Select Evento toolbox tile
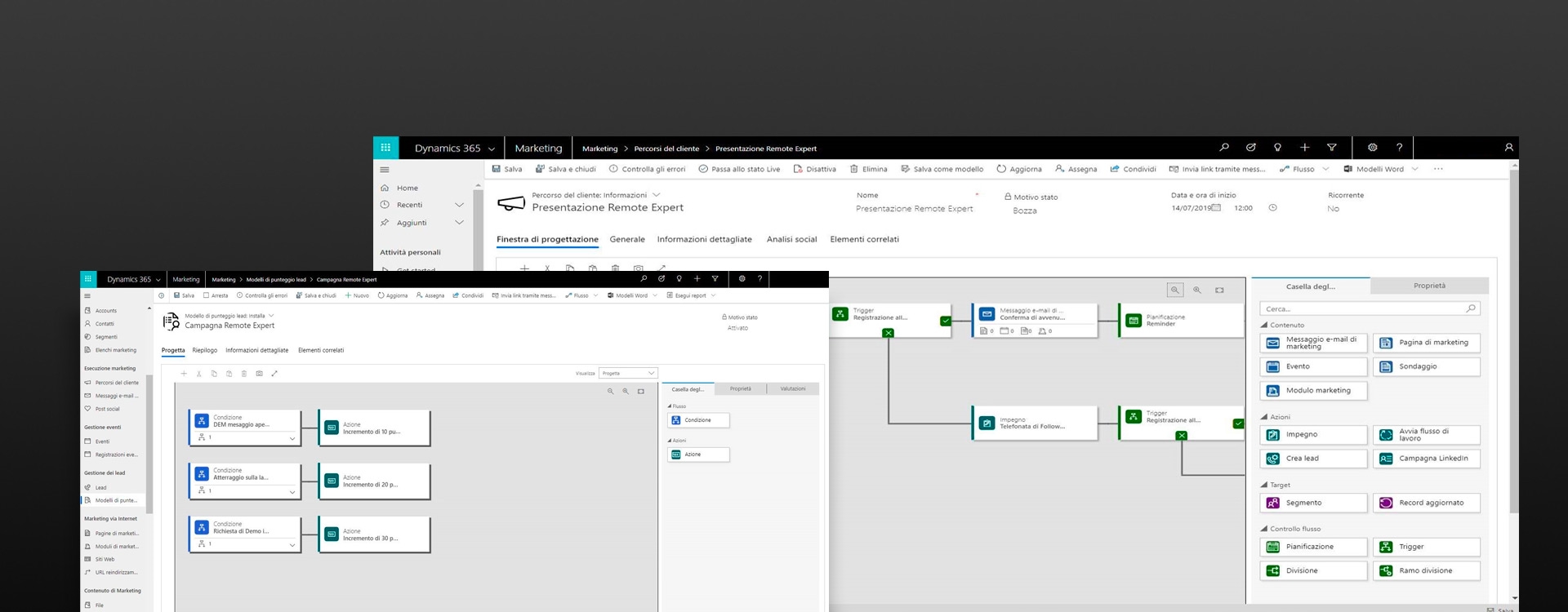This screenshot has width=1568, height=612. pyautogui.click(x=1313, y=366)
